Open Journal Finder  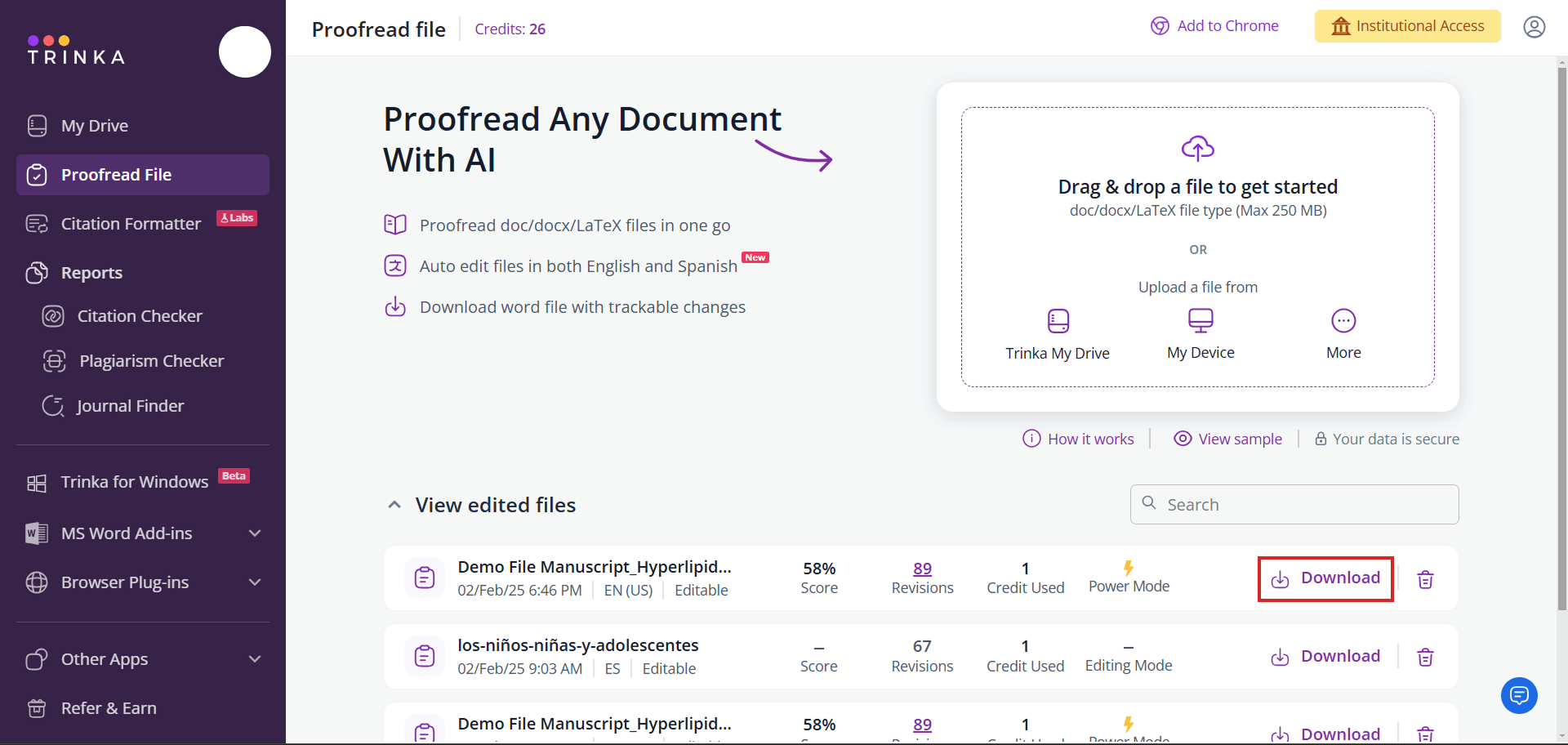(130, 406)
